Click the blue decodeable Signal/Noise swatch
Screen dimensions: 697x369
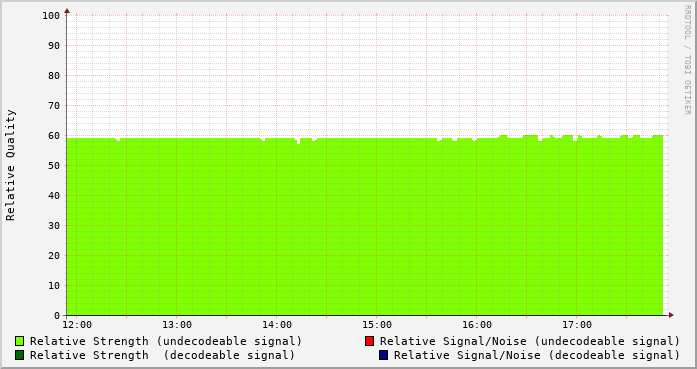coord(384,355)
